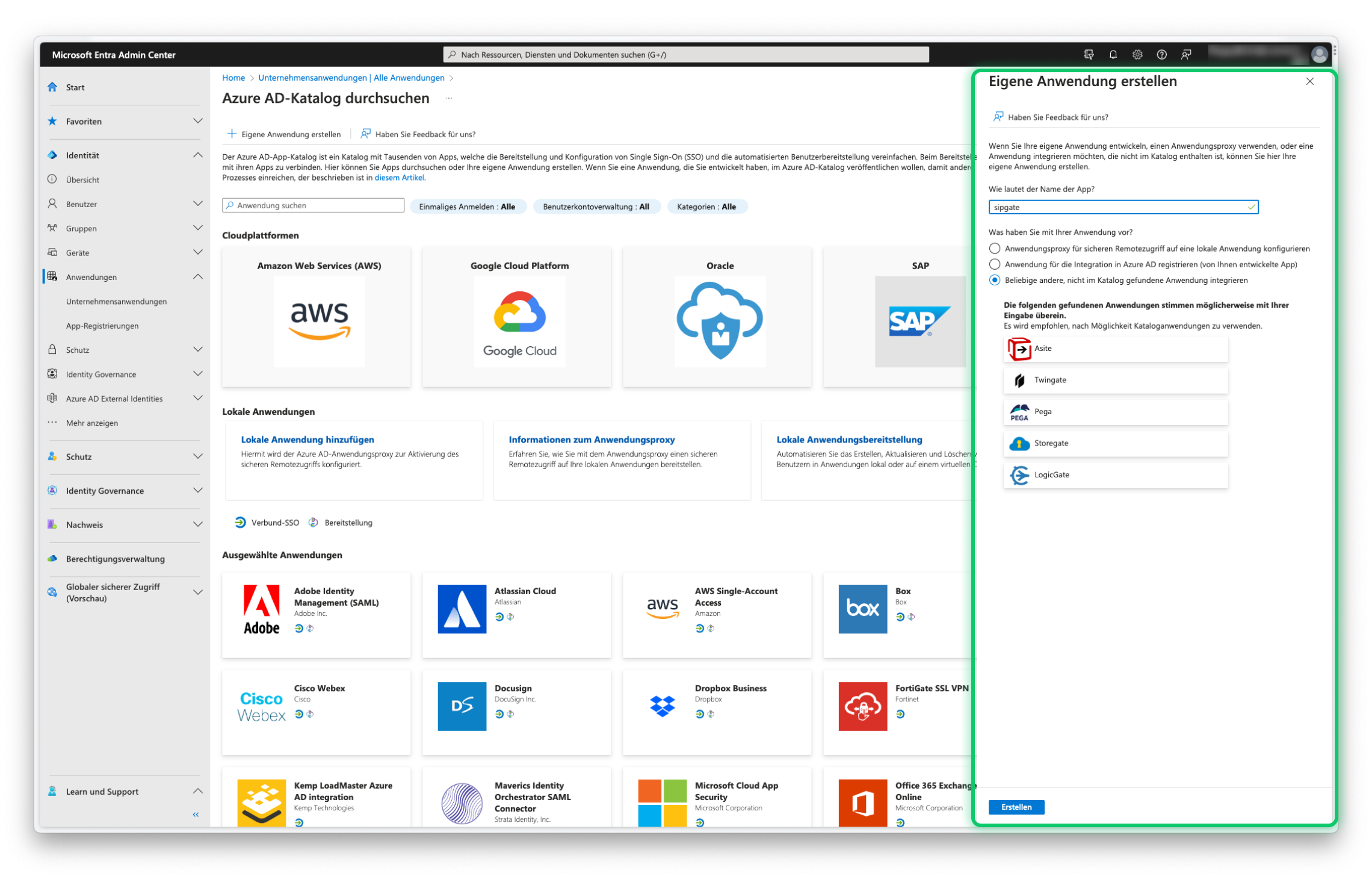
Task: Open the Einmaliges Anmelden filter dropdown
Action: click(468, 206)
